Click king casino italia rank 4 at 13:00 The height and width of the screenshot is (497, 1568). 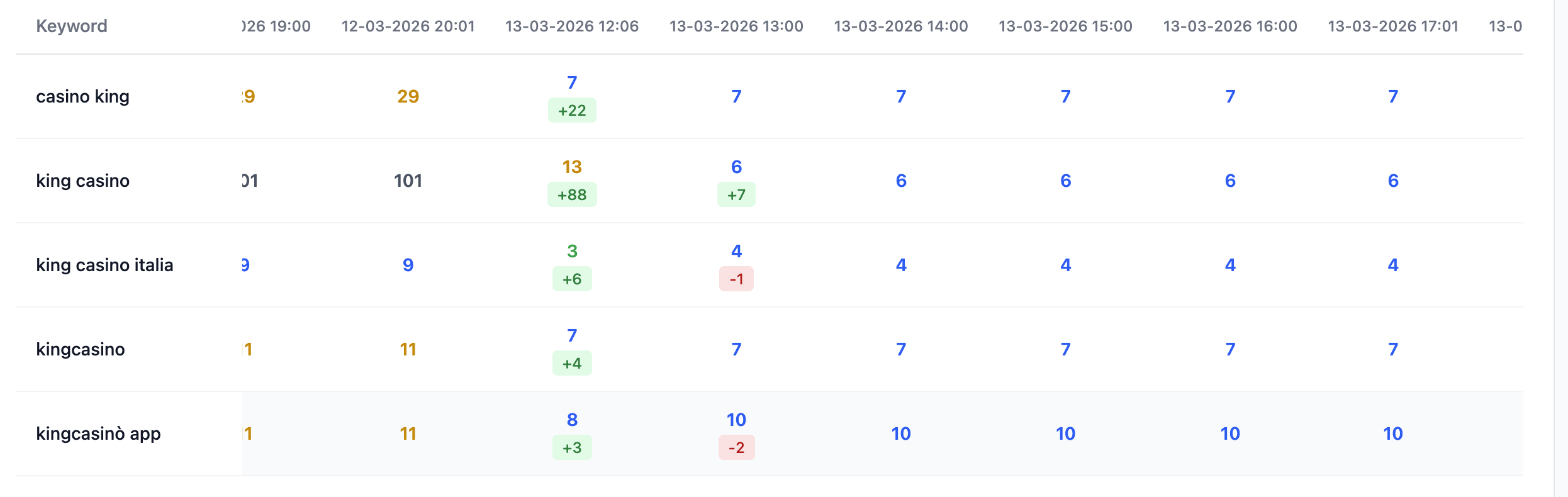click(x=736, y=251)
